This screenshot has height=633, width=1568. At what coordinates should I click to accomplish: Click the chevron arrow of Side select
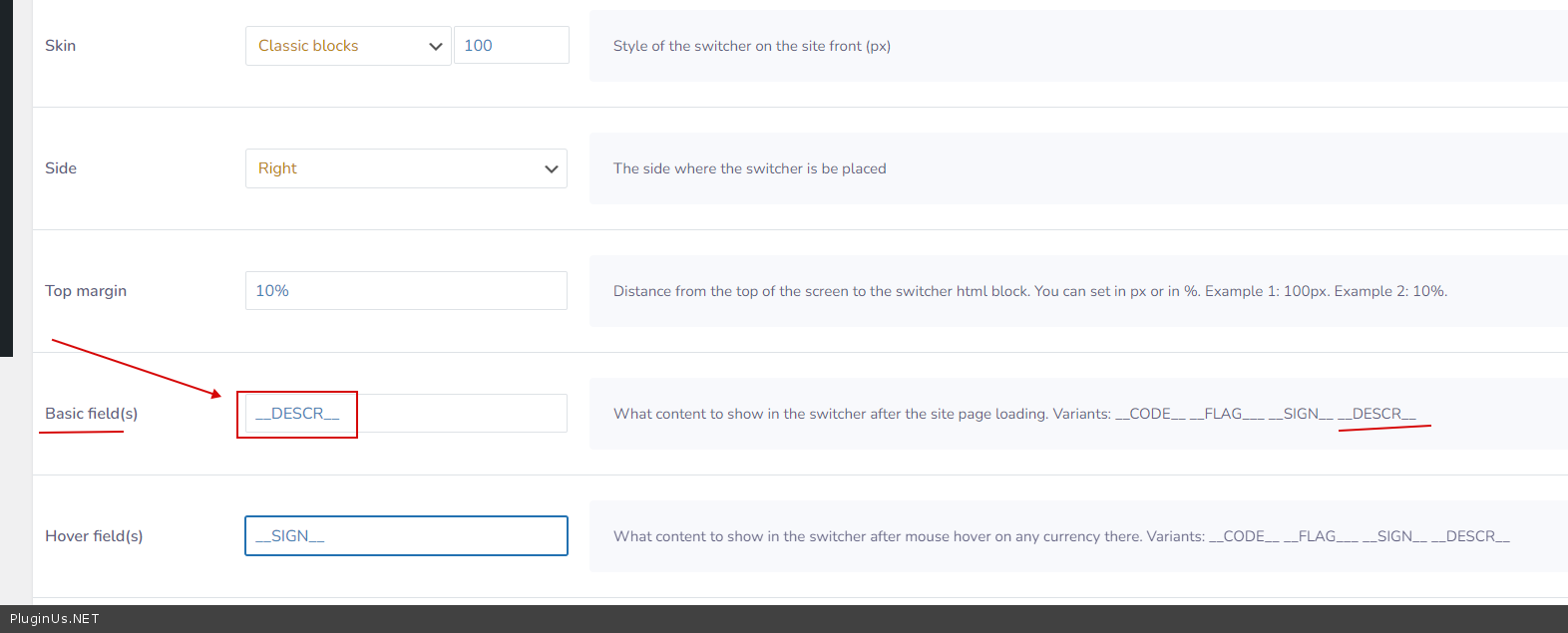click(x=551, y=169)
